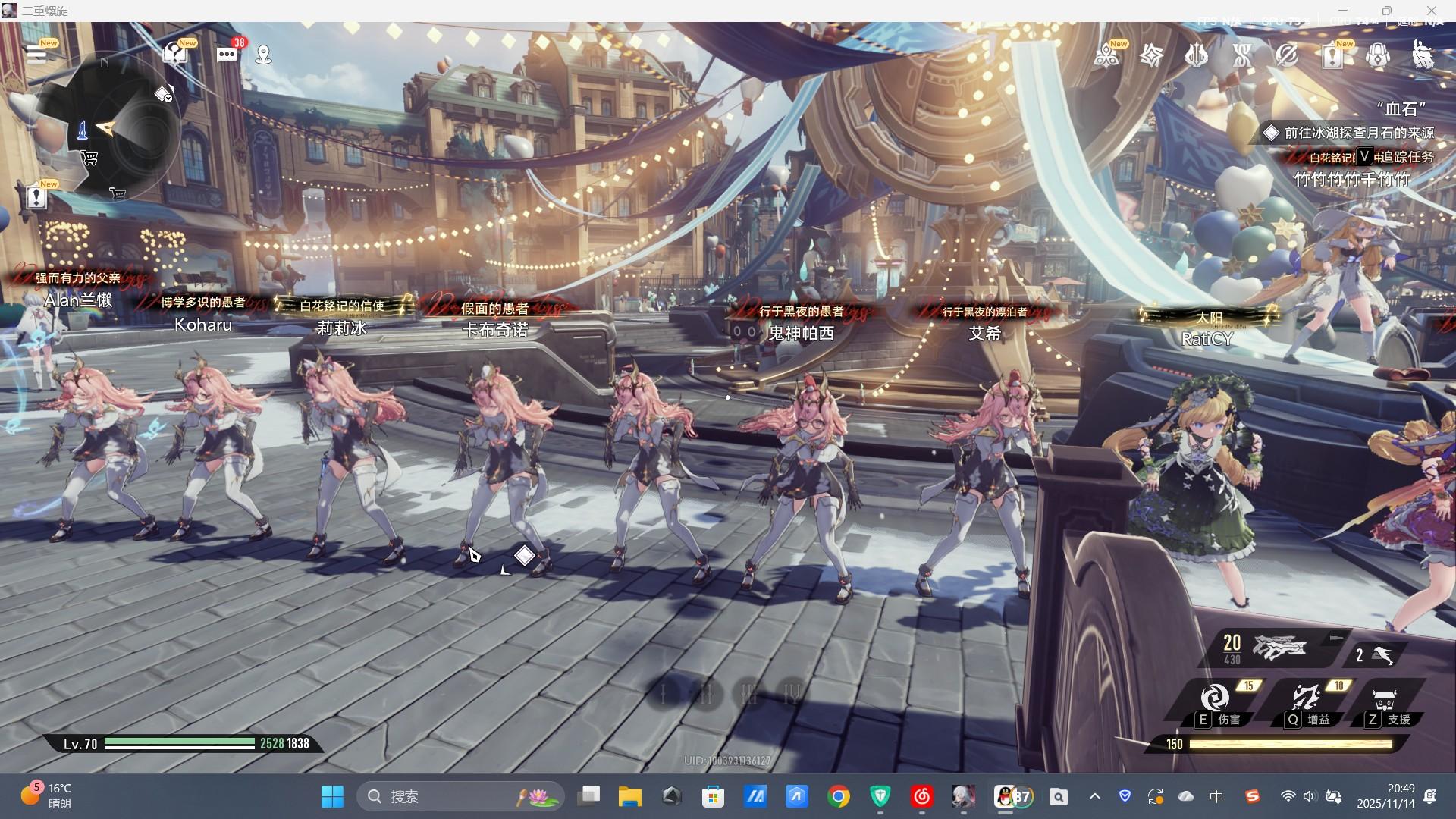The width and height of the screenshot is (1456, 819).
Task: Open the crossed-out sword circle icon
Action: (1287, 56)
